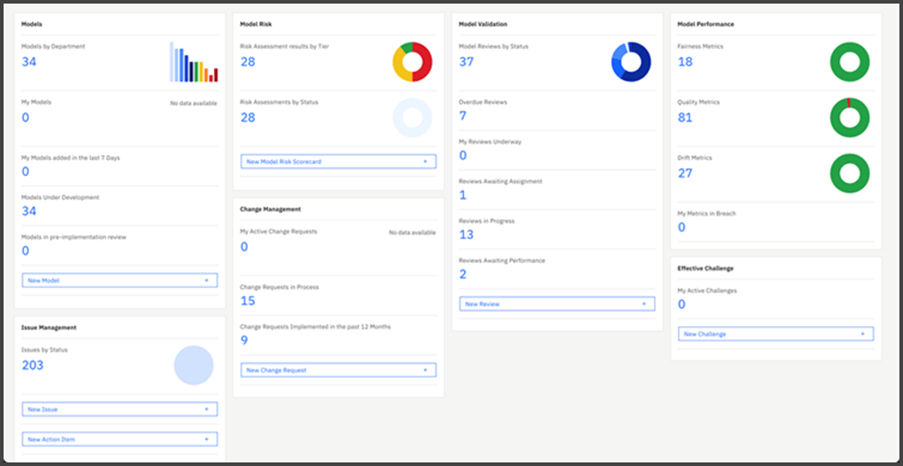Expand the New Change Request dropdown
The width and height of the screenshot is (903, 466).
click(425, 370)
